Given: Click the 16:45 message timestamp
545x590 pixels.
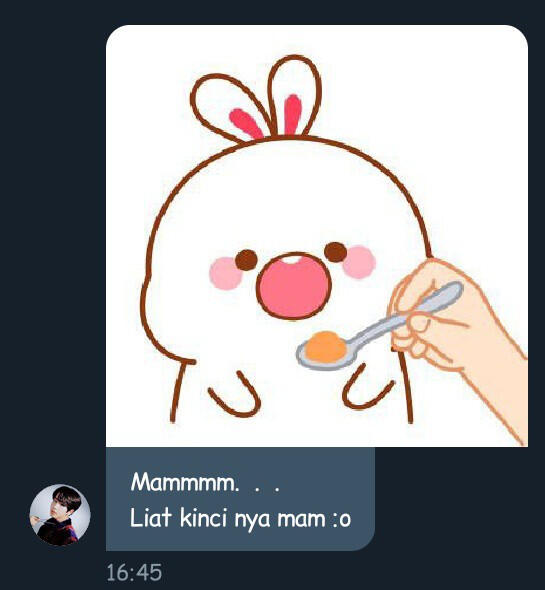Looking at the screenshot, I should tap(134, 573).
